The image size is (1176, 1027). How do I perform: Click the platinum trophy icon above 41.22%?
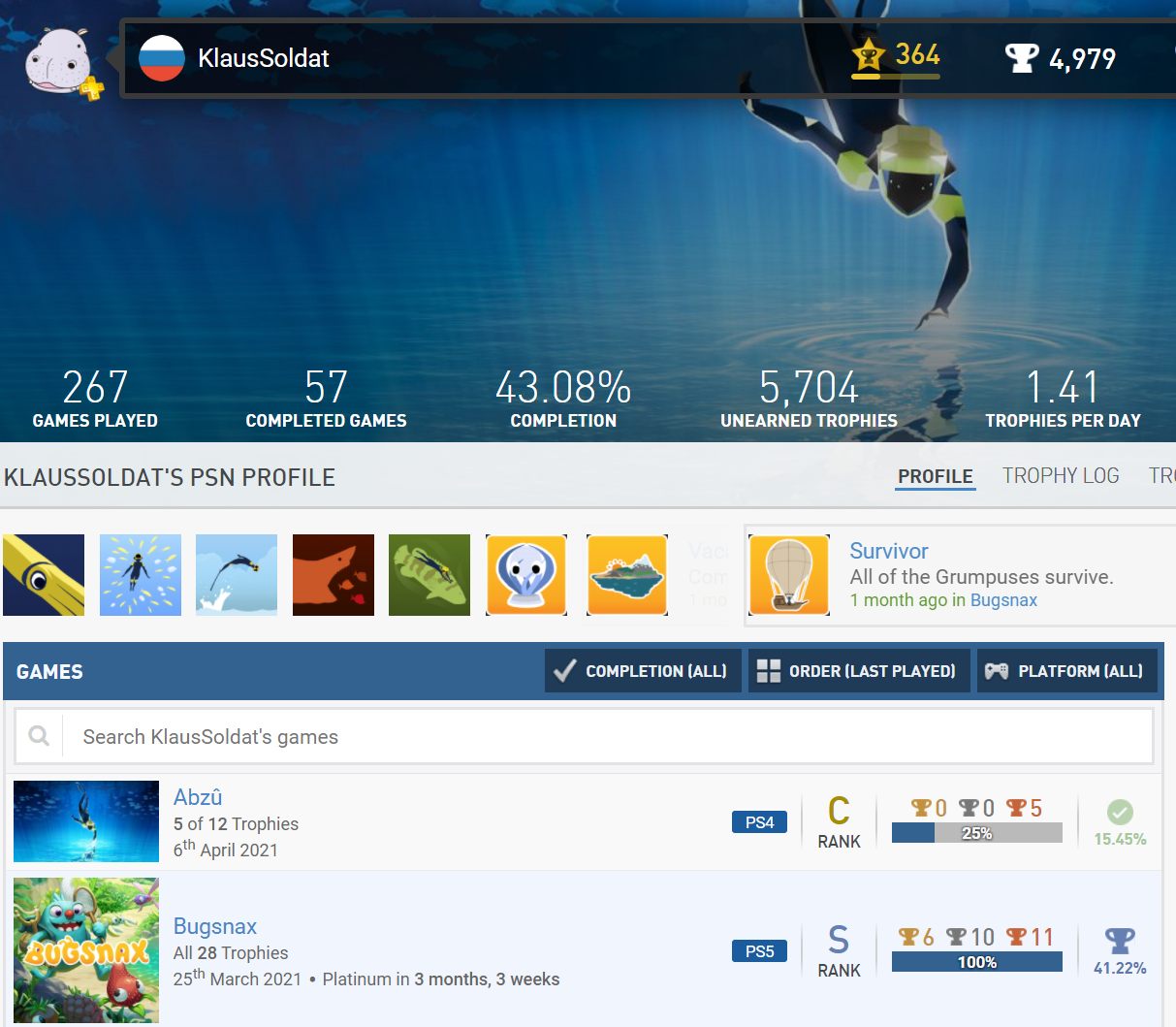pyautogui.click(x=1120, y=941)
